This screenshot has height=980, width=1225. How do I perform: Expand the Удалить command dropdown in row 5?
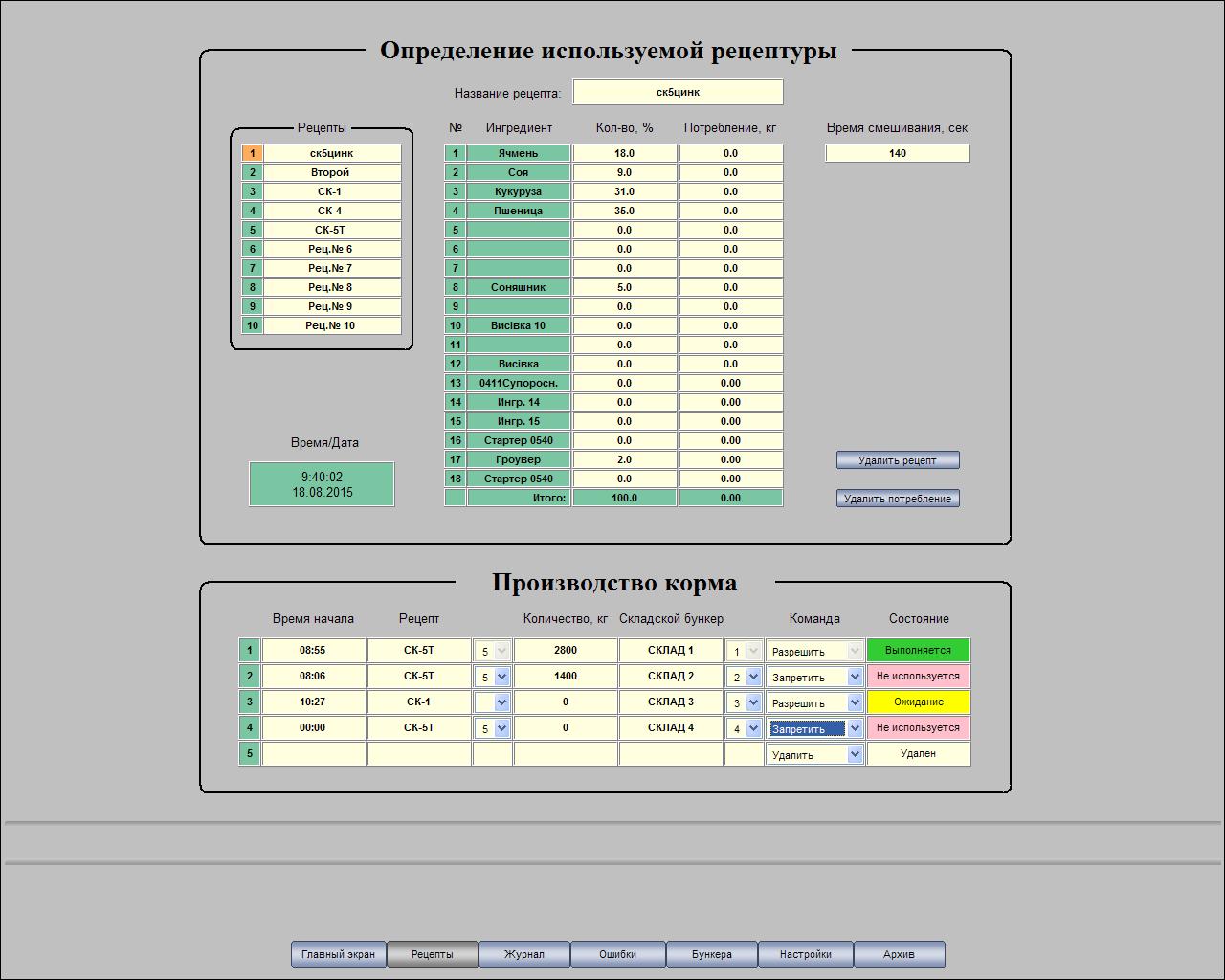[x=855, y=754]
